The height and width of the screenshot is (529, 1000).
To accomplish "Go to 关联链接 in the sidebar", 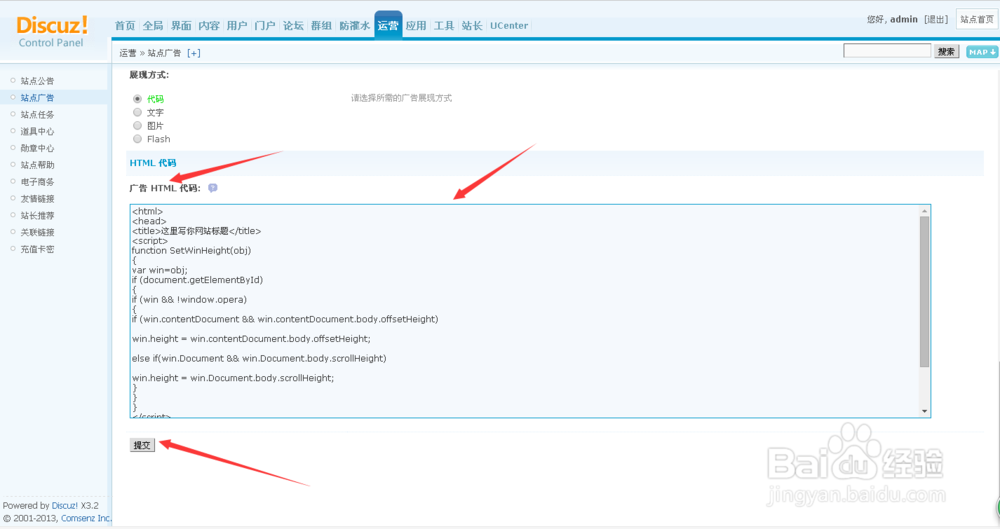I will tap(37, 232).
